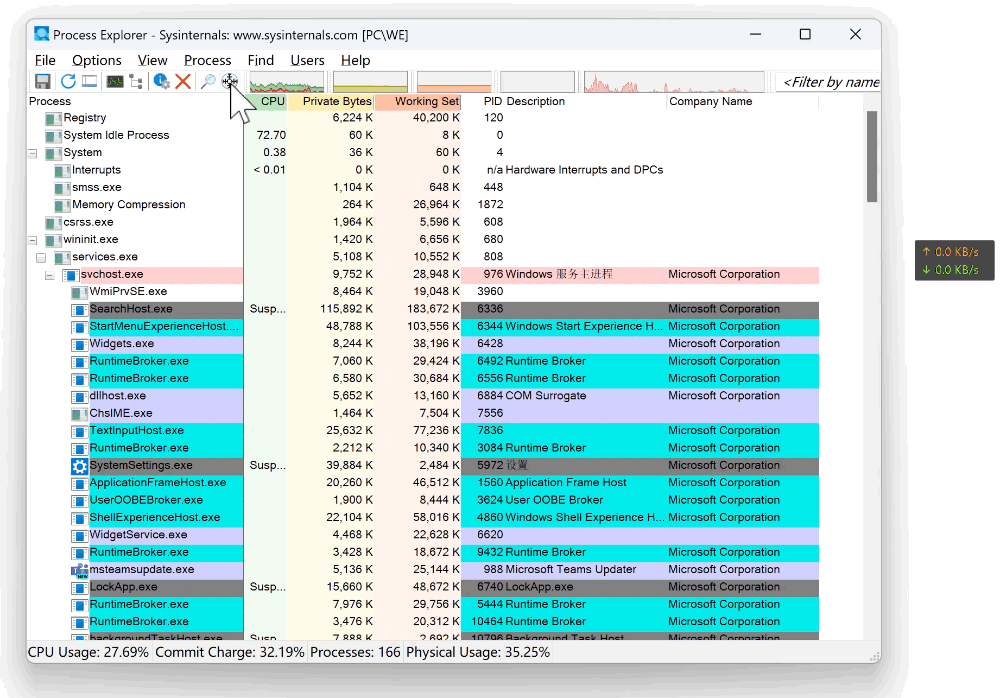Collapse the services.exe tree node
The width and height of the screenshot is (1000, 698).
click(x=41, y=257)
